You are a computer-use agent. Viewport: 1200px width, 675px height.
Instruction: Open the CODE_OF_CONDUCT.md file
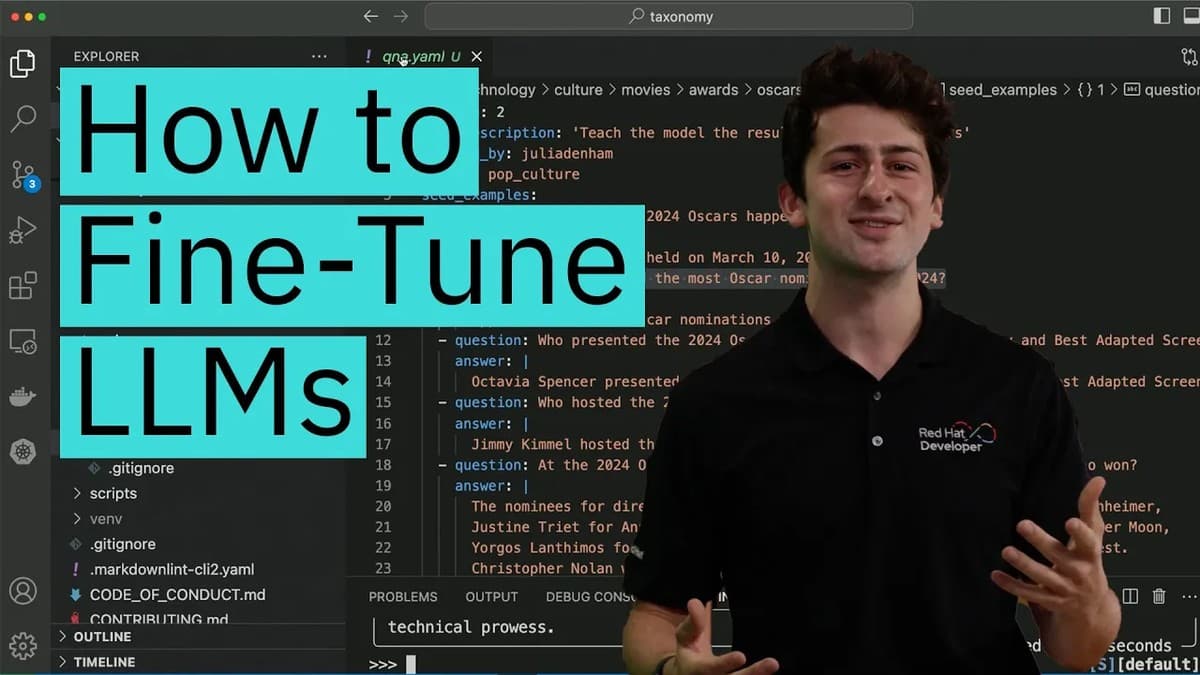click(x=177, y=595)
